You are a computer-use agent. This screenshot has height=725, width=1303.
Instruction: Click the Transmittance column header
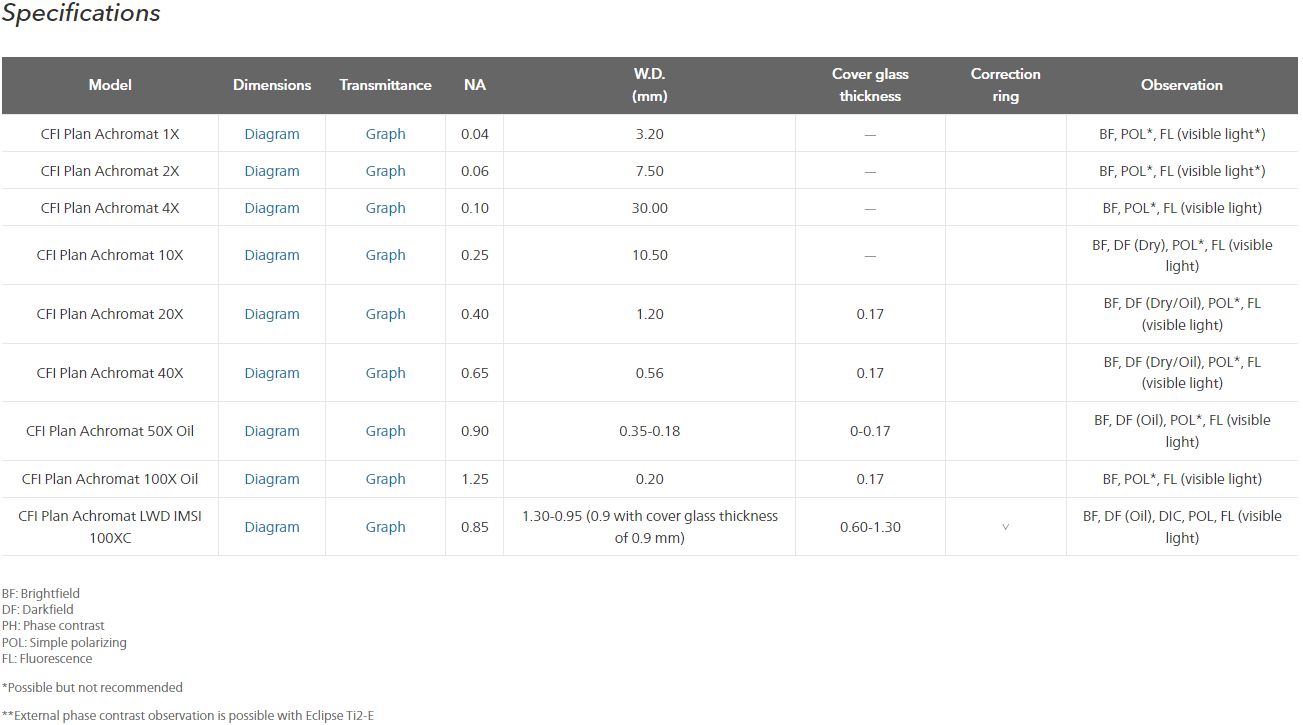(x=385, y=85)
